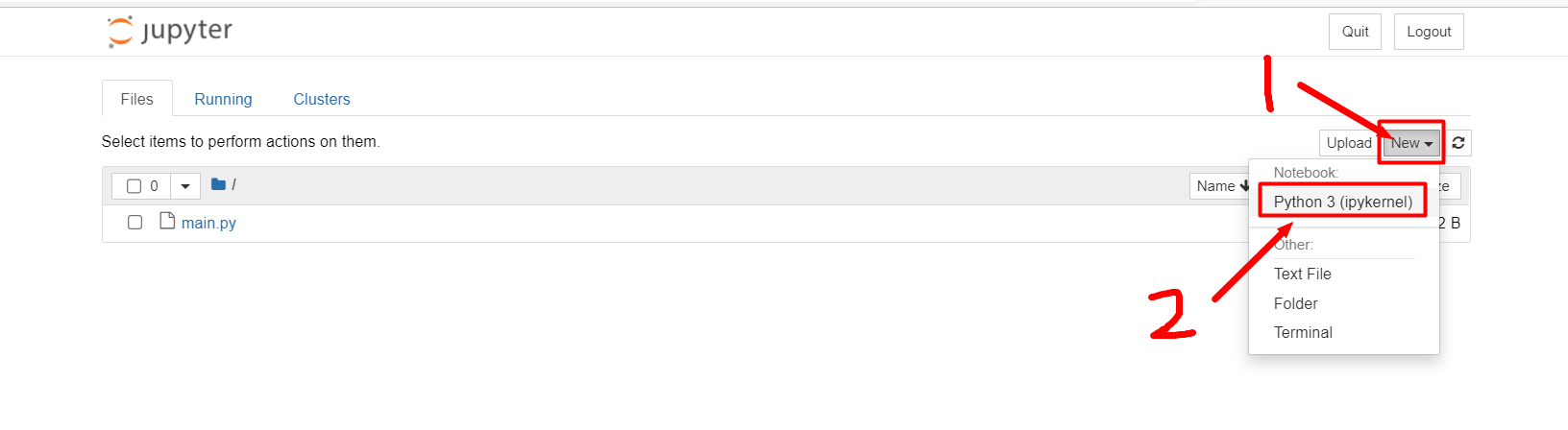The image size is (1568, 430).
Task: Toggle the select-all checkbox in header
Action: (x=135, y=186)
